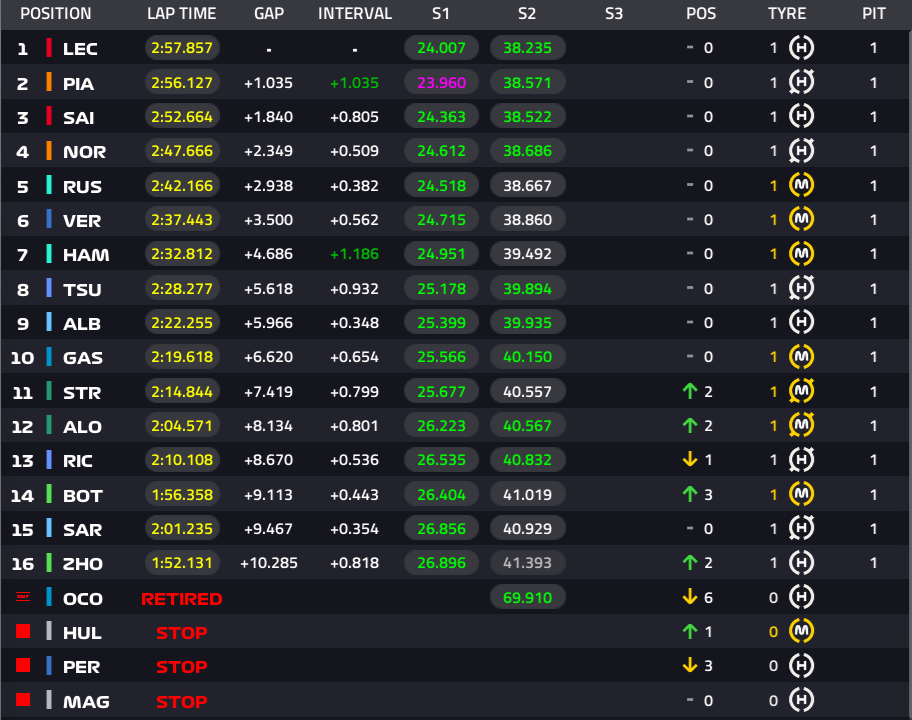This screenshot has width=912, height=720.
Task: Click the medium tyre icon in VER row
Action: pyautogui.click(x=801, y=219)
